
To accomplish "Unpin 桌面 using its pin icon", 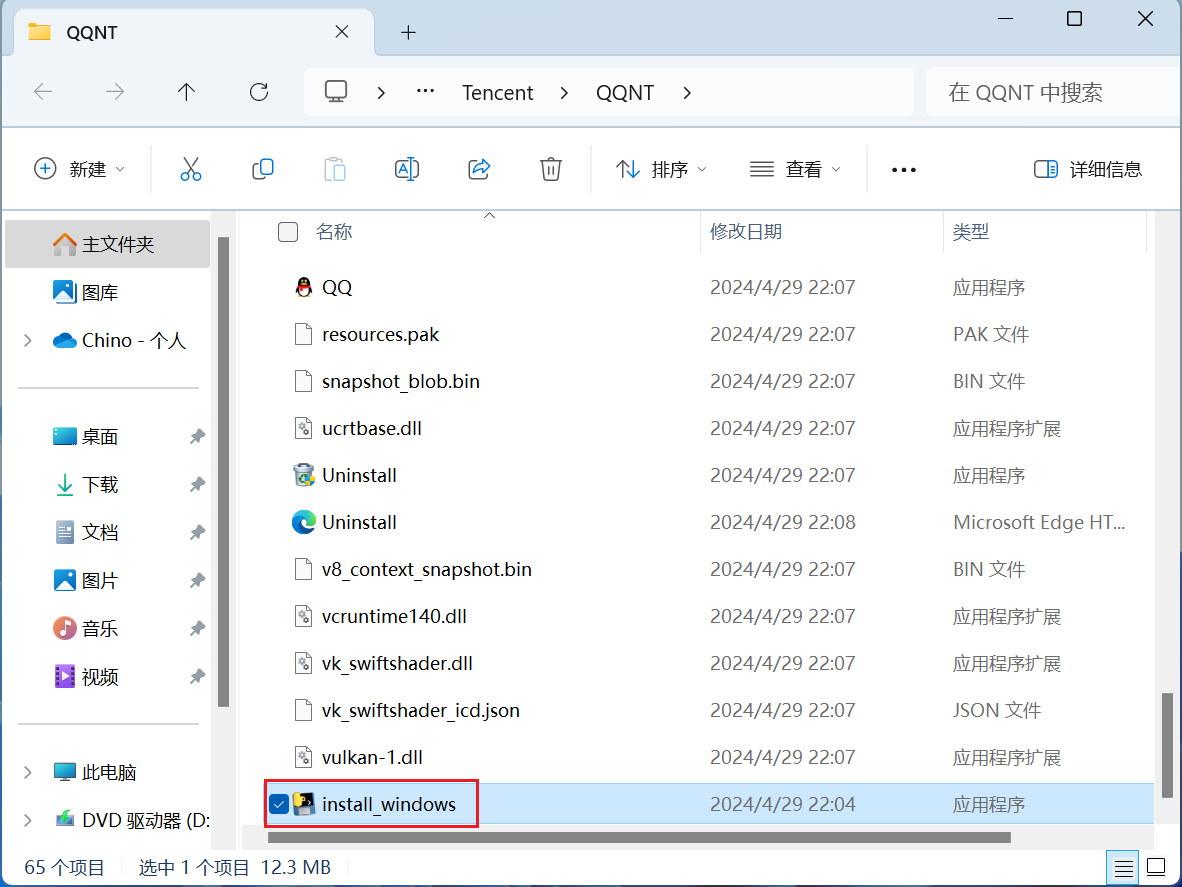I will tap(197, 436).
